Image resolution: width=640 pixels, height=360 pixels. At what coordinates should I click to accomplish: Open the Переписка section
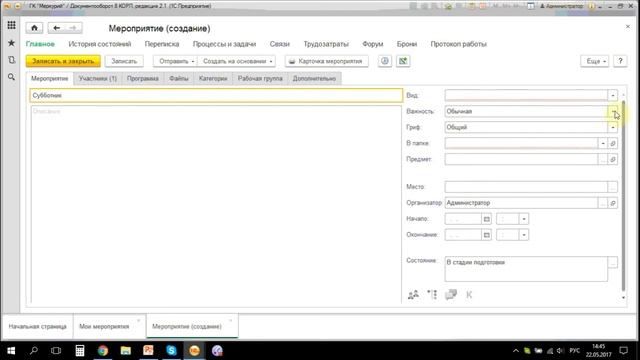click(162, 44)
